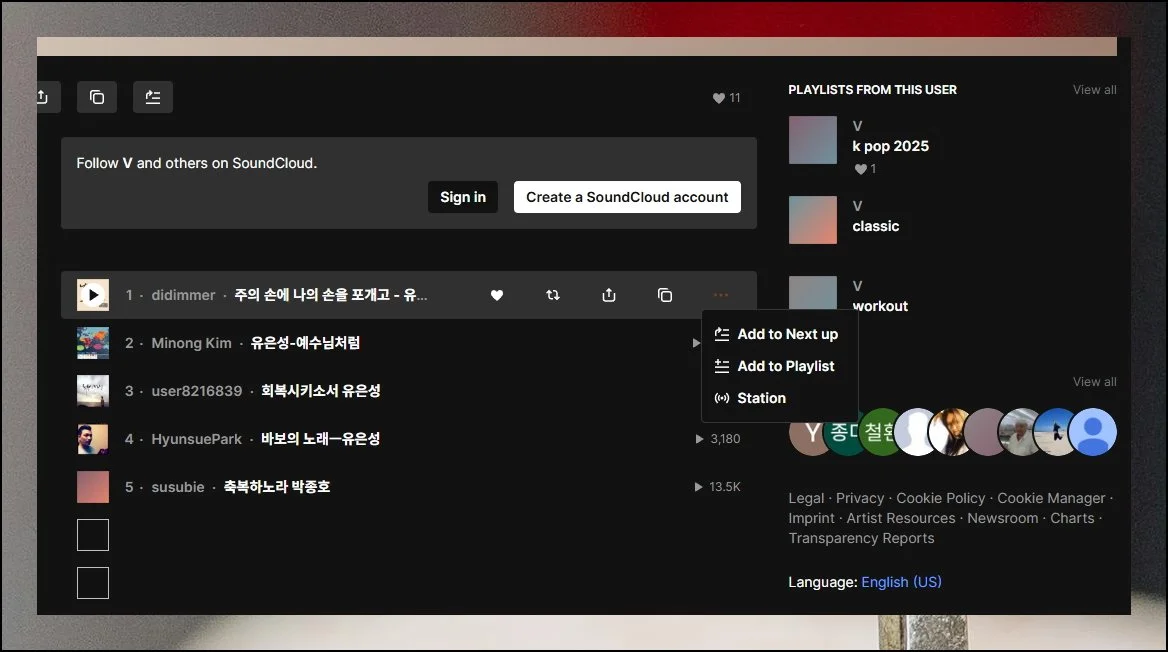Click k pop 2025 playlist artwork

click(813, 140)
